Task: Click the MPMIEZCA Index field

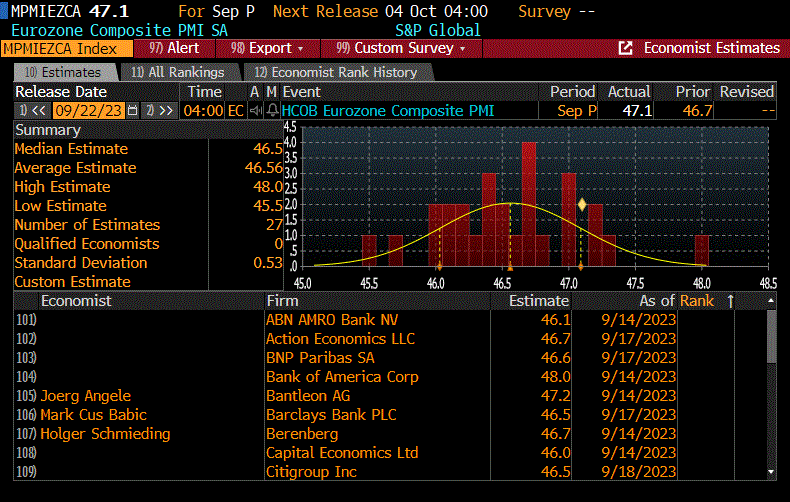Action: tap(67, 49)
